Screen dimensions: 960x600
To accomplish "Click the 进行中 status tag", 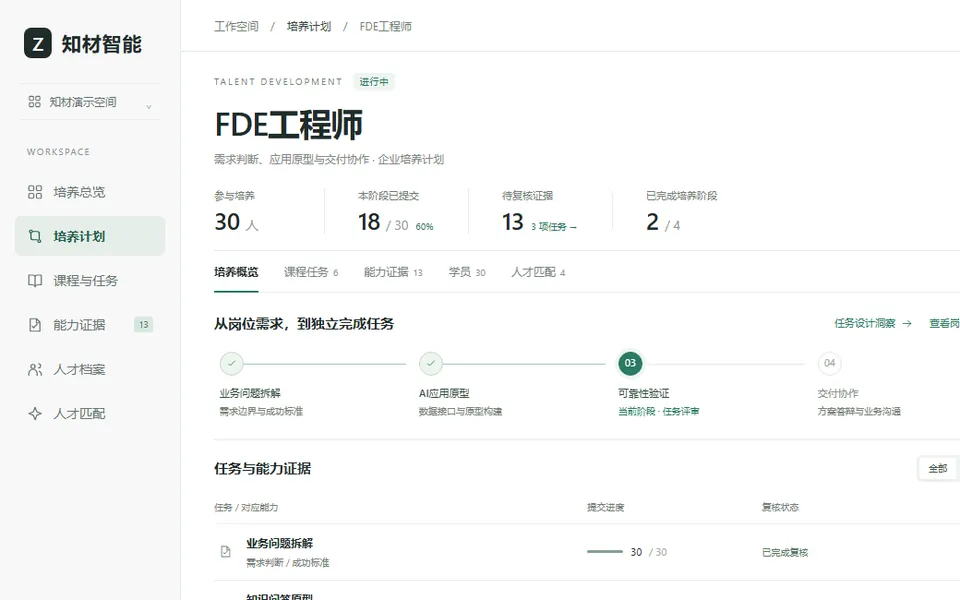I will (373, 81).
